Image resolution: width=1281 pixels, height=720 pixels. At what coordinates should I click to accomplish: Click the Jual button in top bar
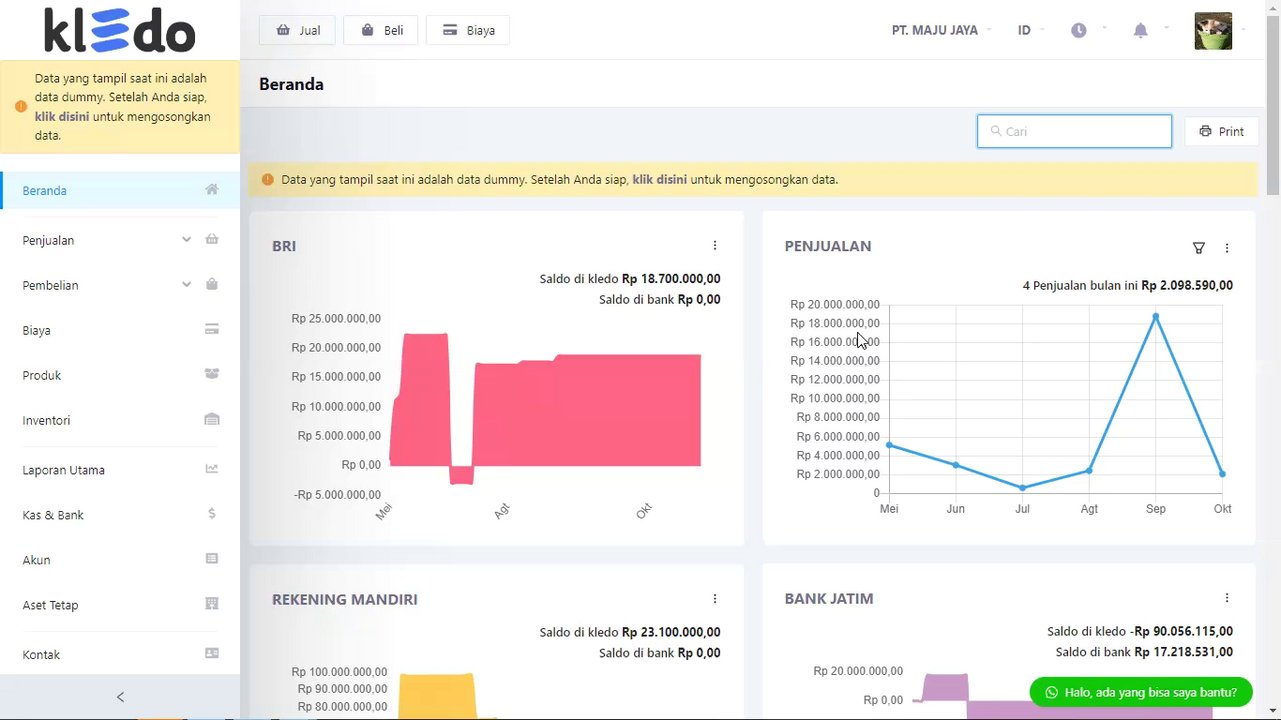297,30
